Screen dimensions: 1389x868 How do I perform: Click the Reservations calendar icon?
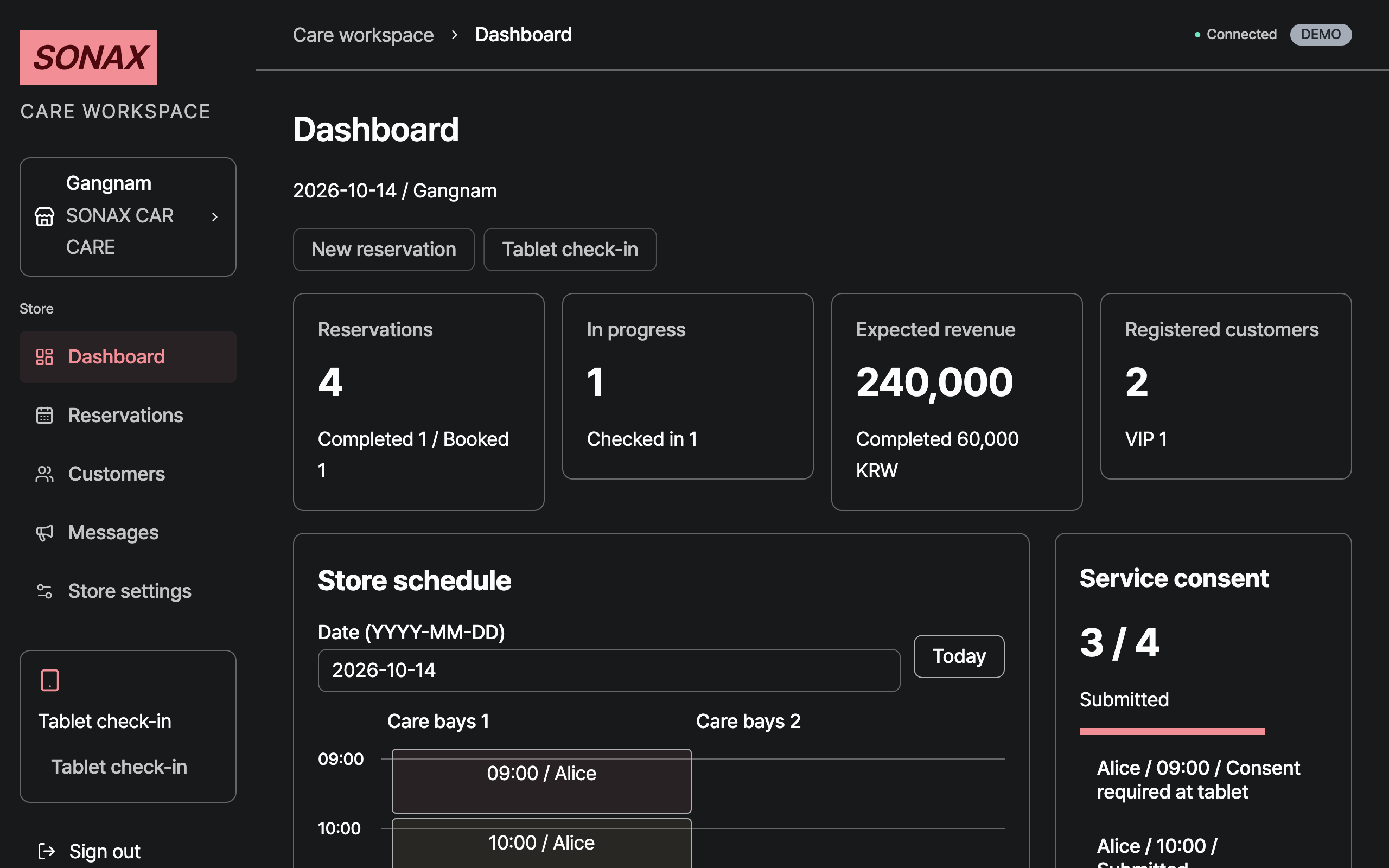44,415
